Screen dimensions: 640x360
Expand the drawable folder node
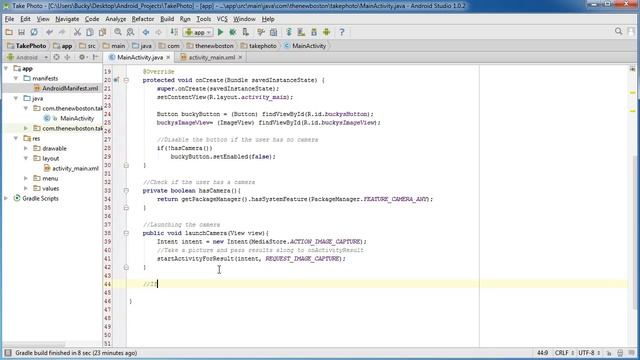click(26, 149)
